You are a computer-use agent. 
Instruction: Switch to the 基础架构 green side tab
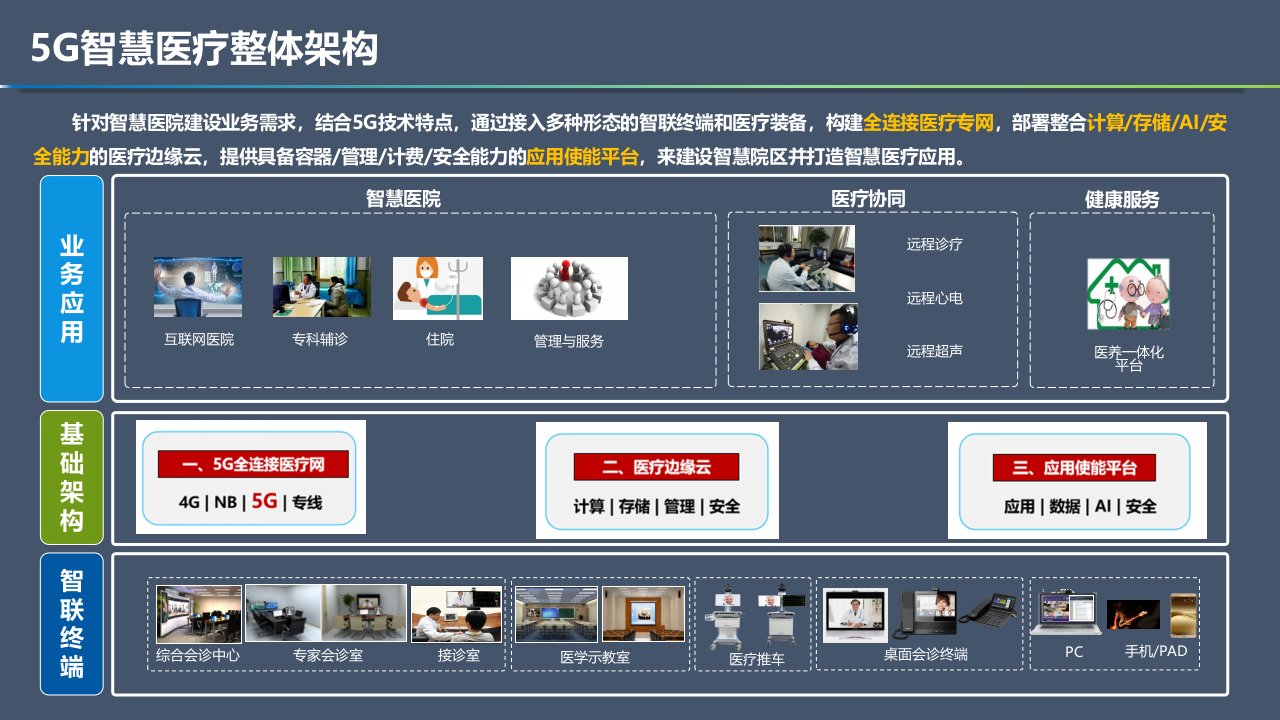tap(72, 477)
